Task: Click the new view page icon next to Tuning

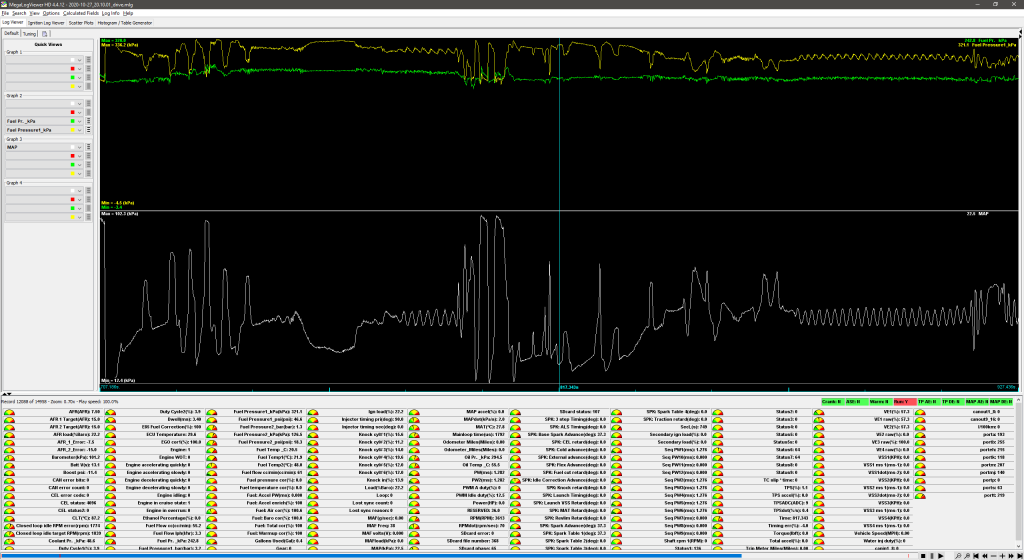Action: 44,33
